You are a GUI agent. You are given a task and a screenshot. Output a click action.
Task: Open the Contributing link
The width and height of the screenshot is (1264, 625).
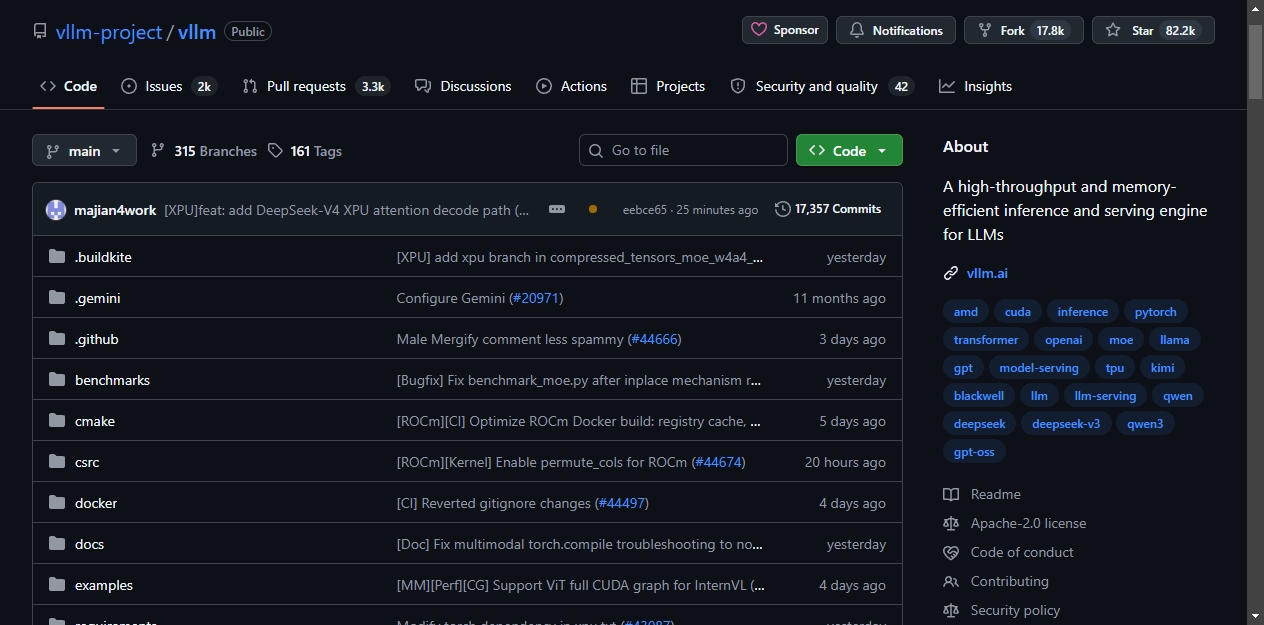(997, 581)
